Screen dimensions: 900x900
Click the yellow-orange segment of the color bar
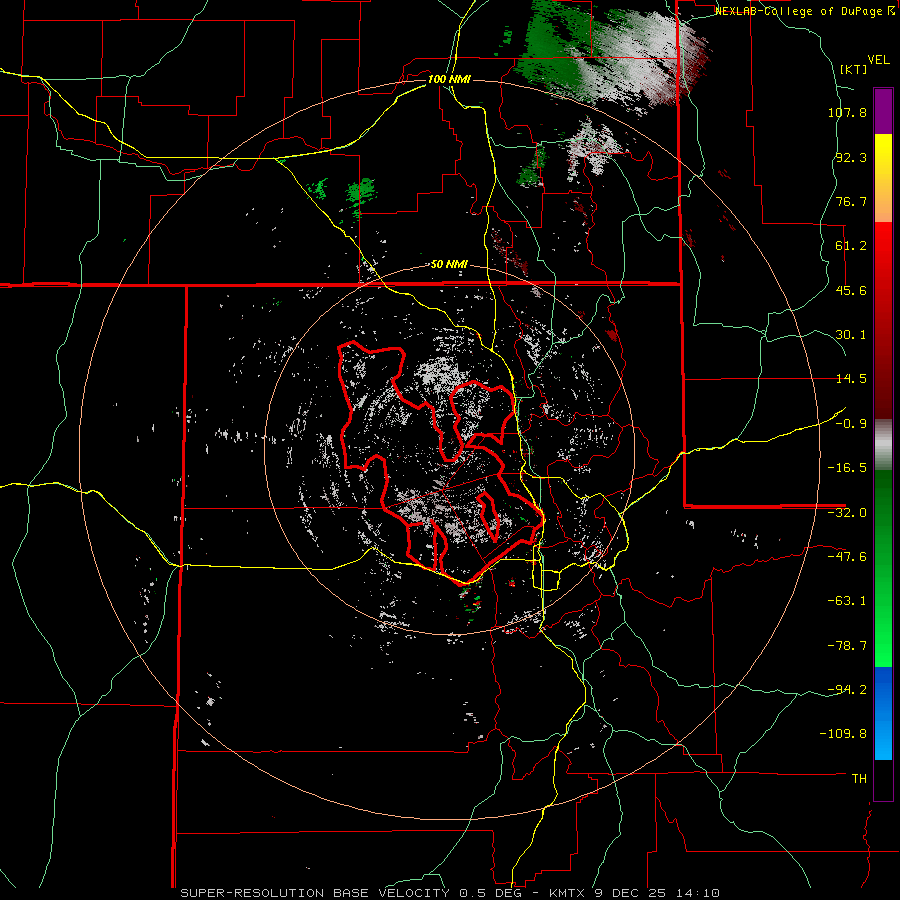click(x=883, y=178)
